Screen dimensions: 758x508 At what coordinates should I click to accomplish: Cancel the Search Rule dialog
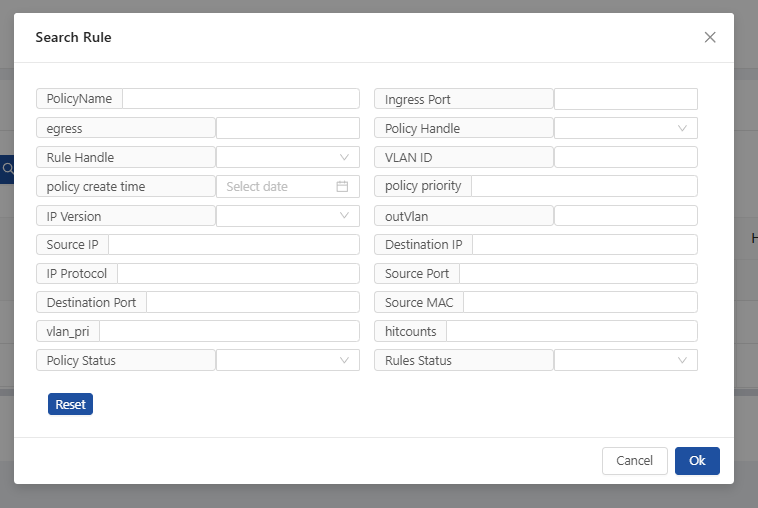635,461
